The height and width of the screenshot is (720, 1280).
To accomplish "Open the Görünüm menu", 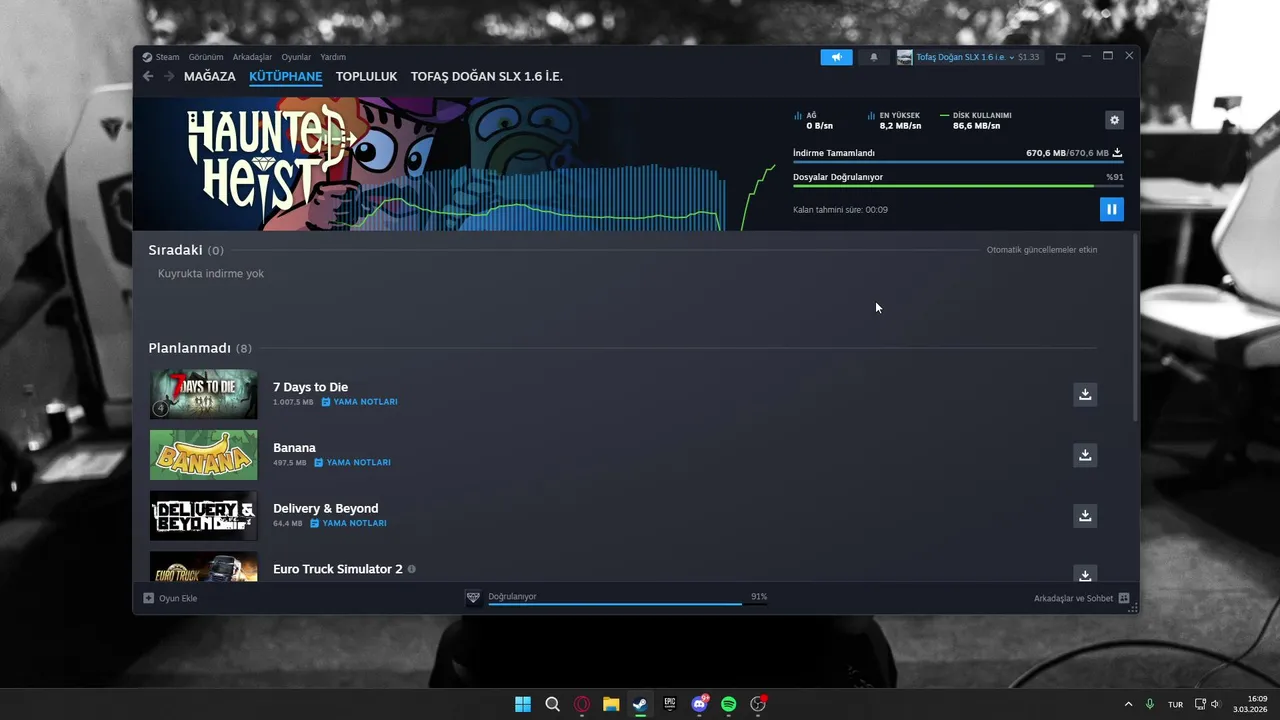I will click(206, 57).
